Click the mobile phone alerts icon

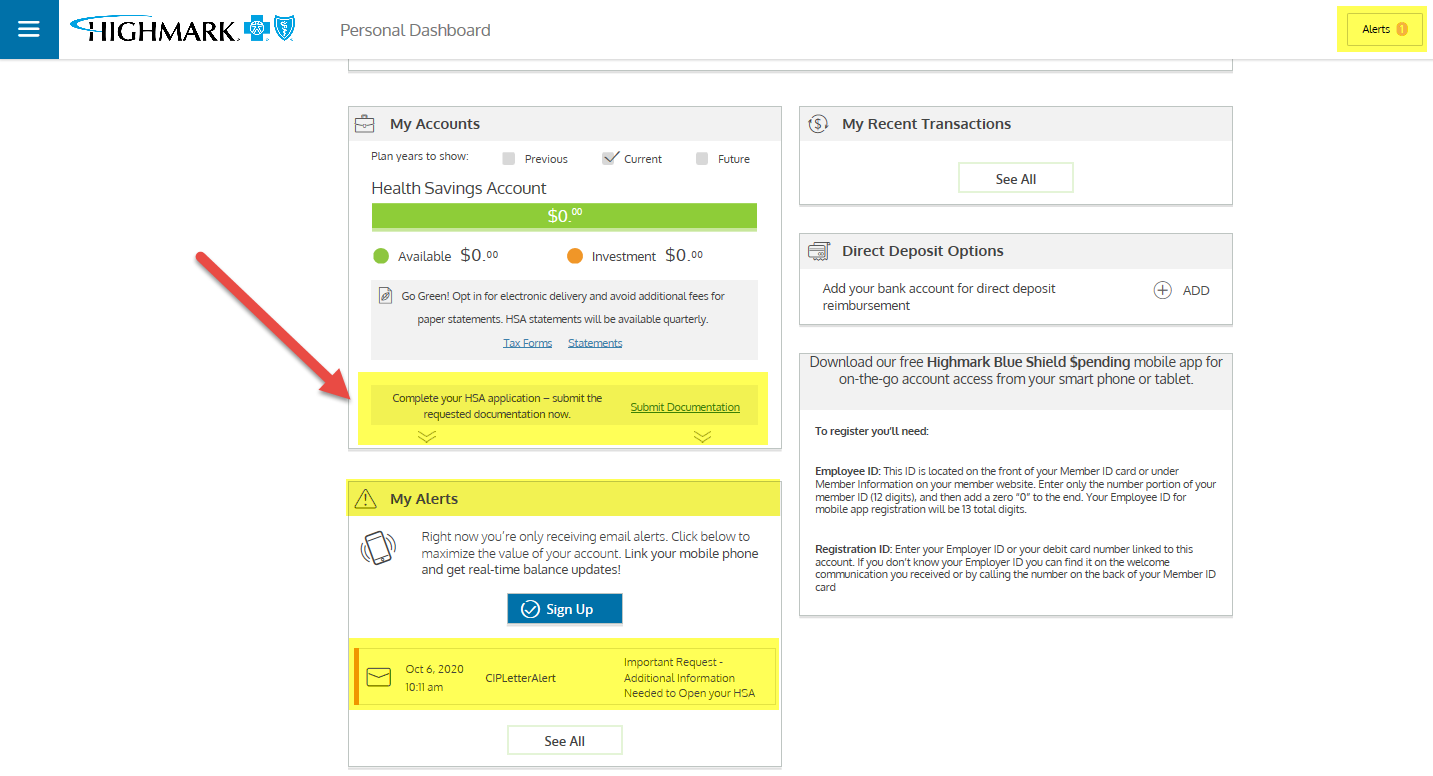378,549
